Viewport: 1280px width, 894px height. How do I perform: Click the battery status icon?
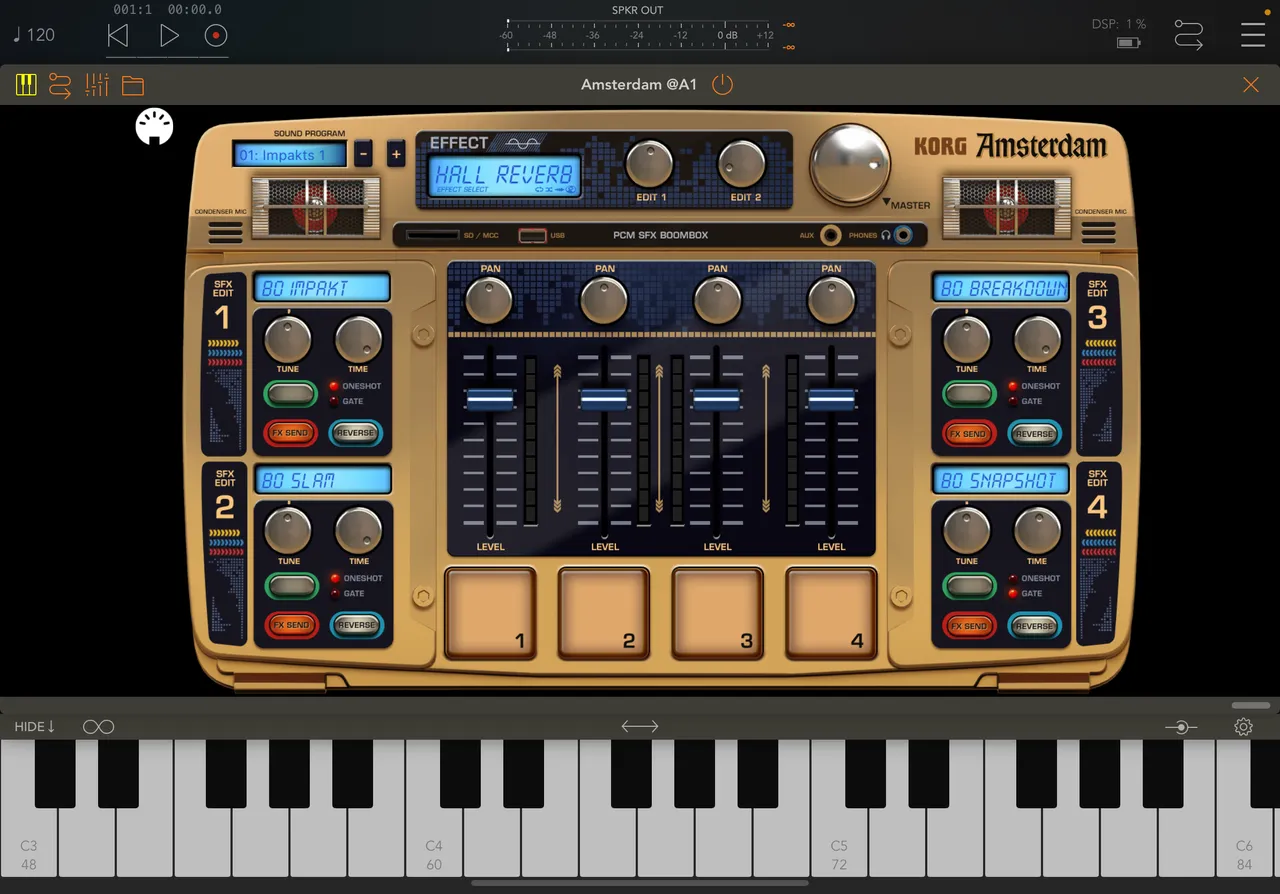click(1129, 43)
